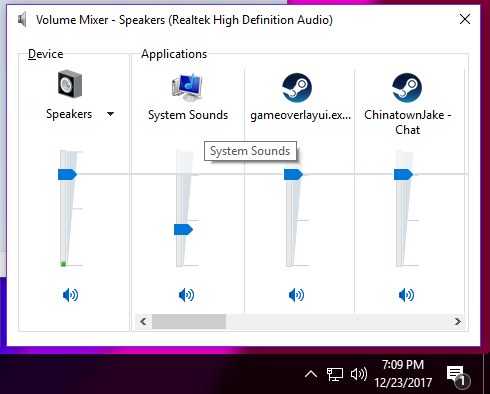The image size is (490, 394).
Task: Show hidden icons in the system tray
Action: (311, 374)
